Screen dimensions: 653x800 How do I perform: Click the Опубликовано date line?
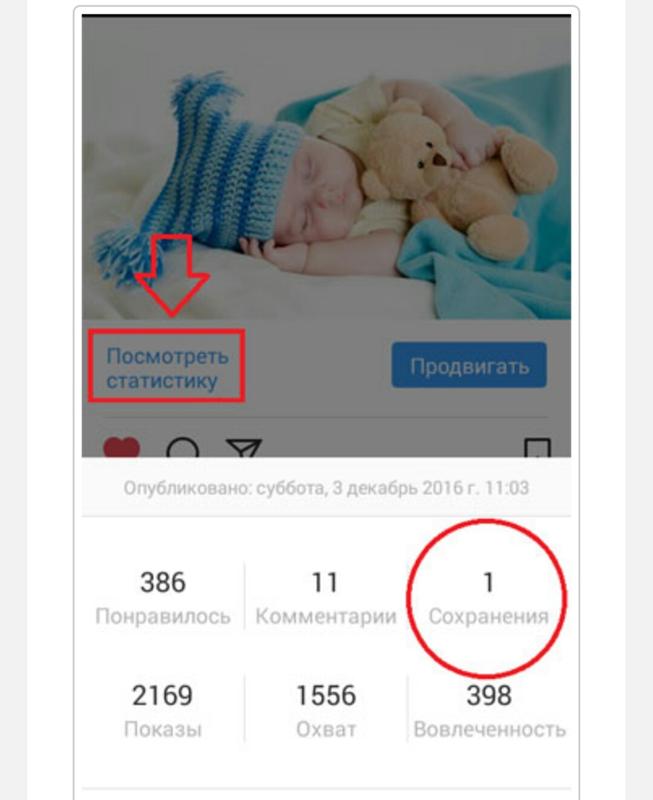[326, 488]
